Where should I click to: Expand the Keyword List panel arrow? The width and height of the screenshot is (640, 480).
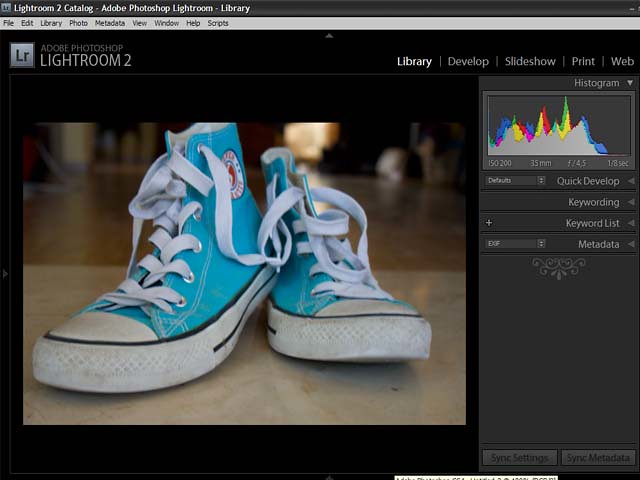(630, 223)
